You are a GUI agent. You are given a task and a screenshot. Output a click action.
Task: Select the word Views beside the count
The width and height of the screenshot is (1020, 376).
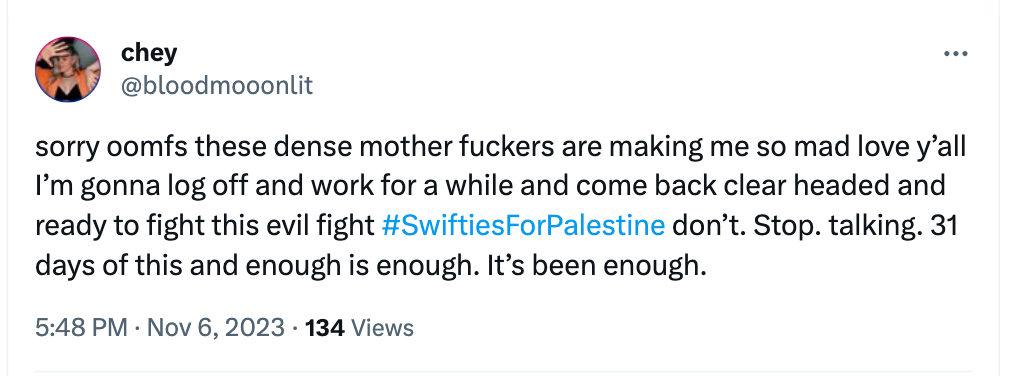tap(382, 327)
